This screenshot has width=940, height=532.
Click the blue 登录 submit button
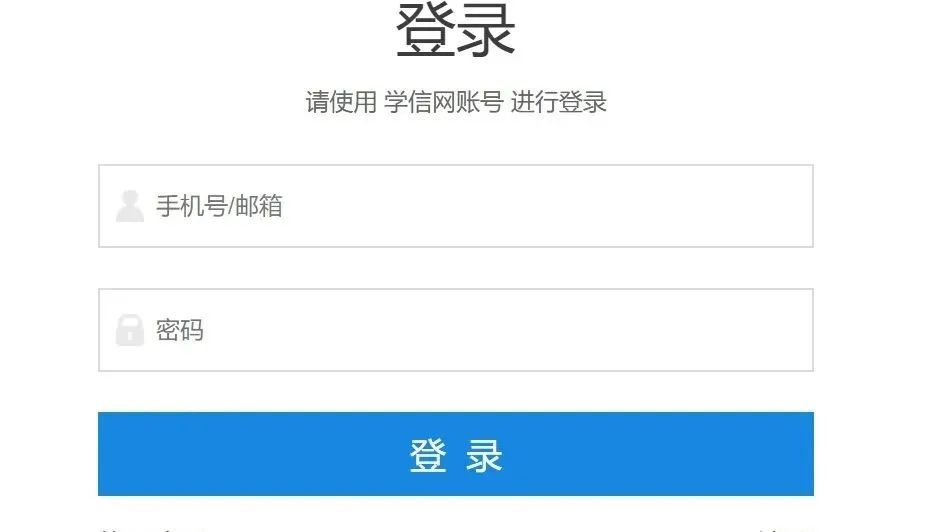point(456,454)
